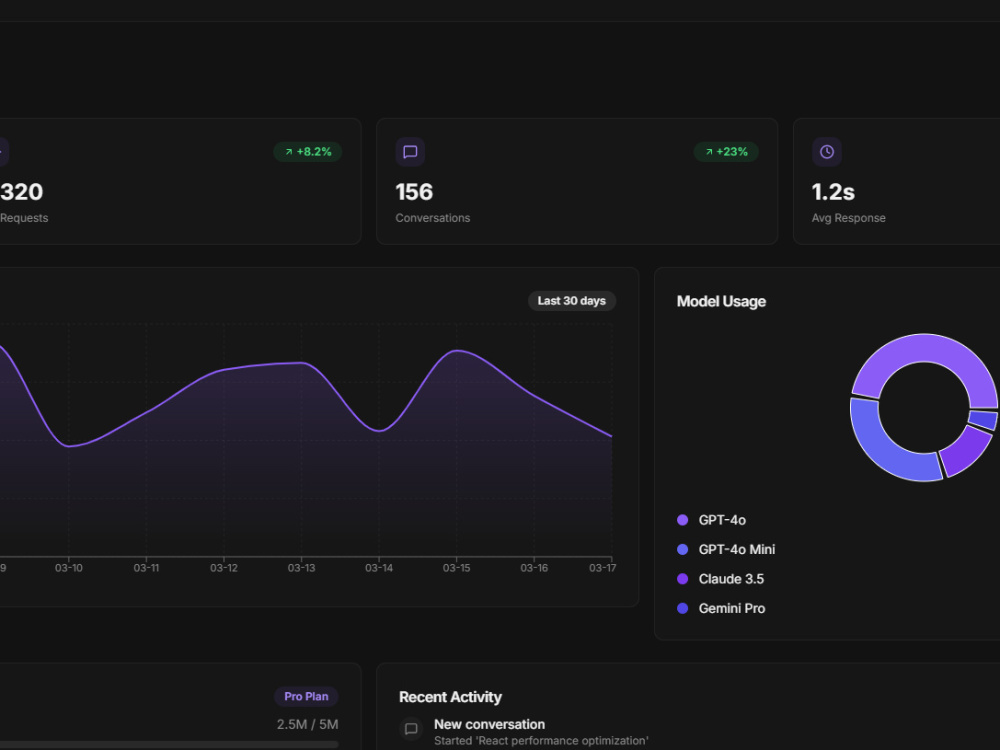Click the 03-13 axis label
This screenshot has width=1000, height=750.
pos(301,568)
